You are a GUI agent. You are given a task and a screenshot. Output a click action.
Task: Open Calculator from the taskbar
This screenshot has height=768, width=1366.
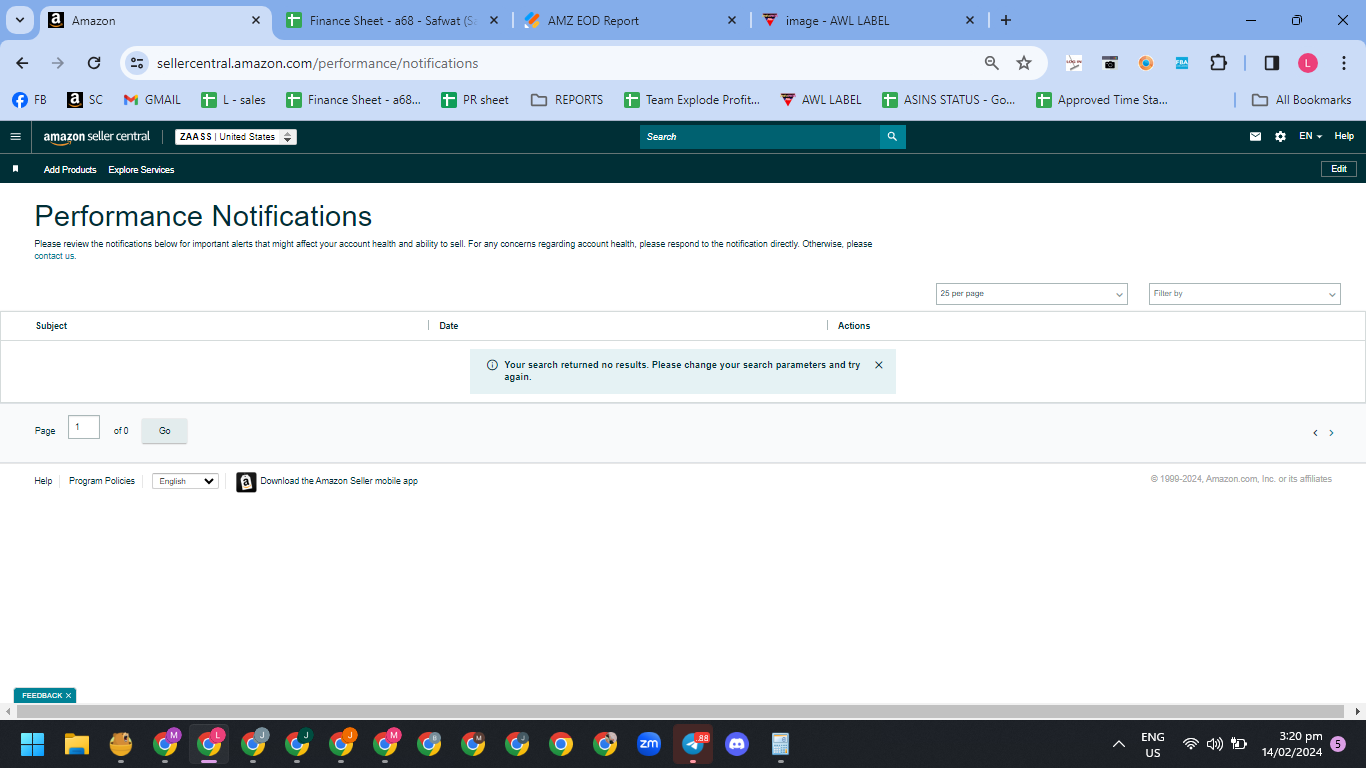[x=781, y=744]
